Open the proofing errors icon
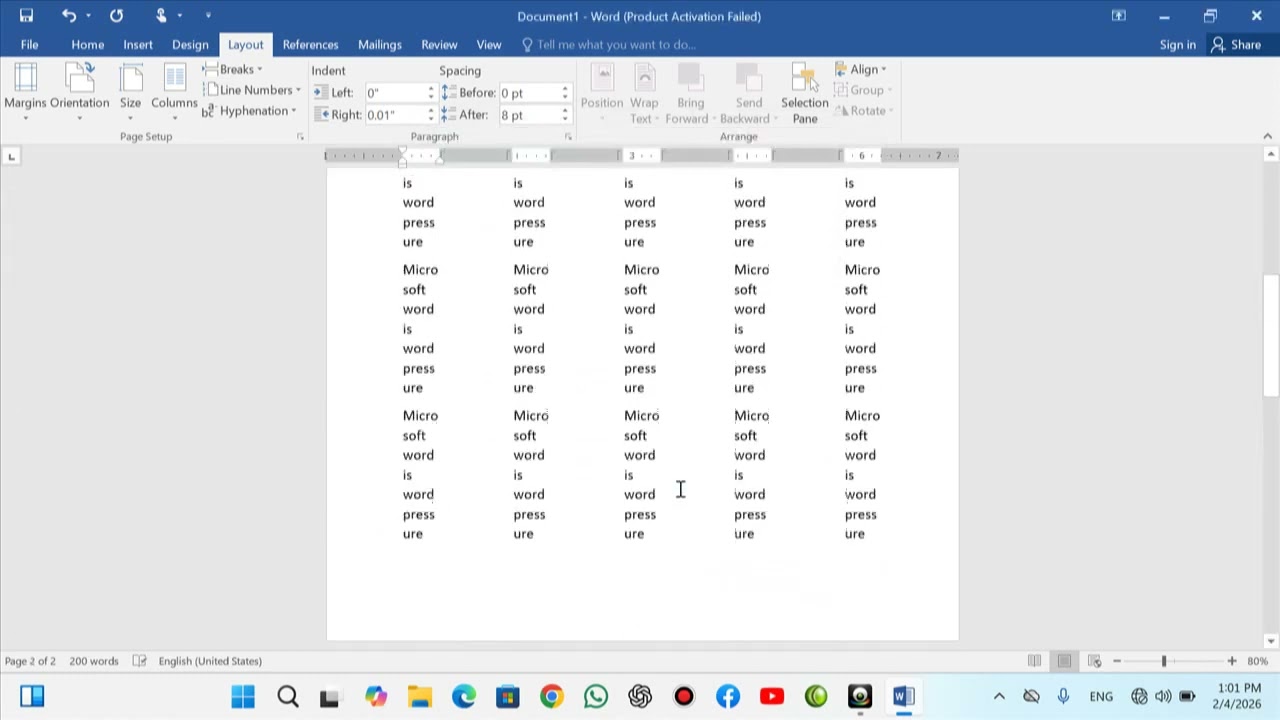This screenshot has width=1280, height=720. (x=140, y=661)
